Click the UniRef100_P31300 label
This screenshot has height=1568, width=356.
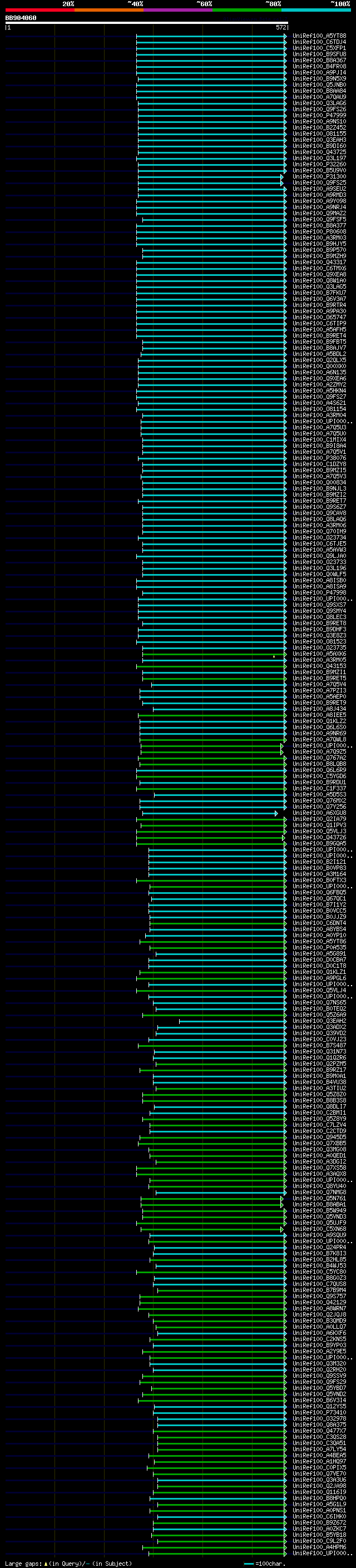click(x=319, y=176)
